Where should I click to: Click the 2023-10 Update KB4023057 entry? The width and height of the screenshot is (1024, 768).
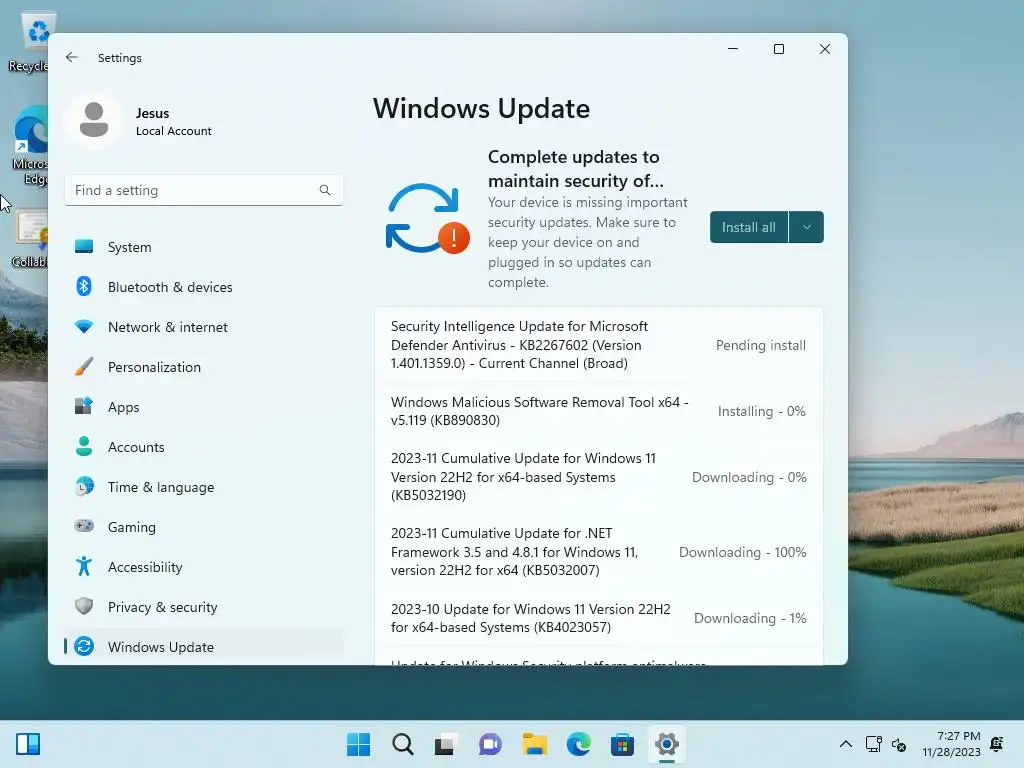pyautogui.click(x=599, y=618)
